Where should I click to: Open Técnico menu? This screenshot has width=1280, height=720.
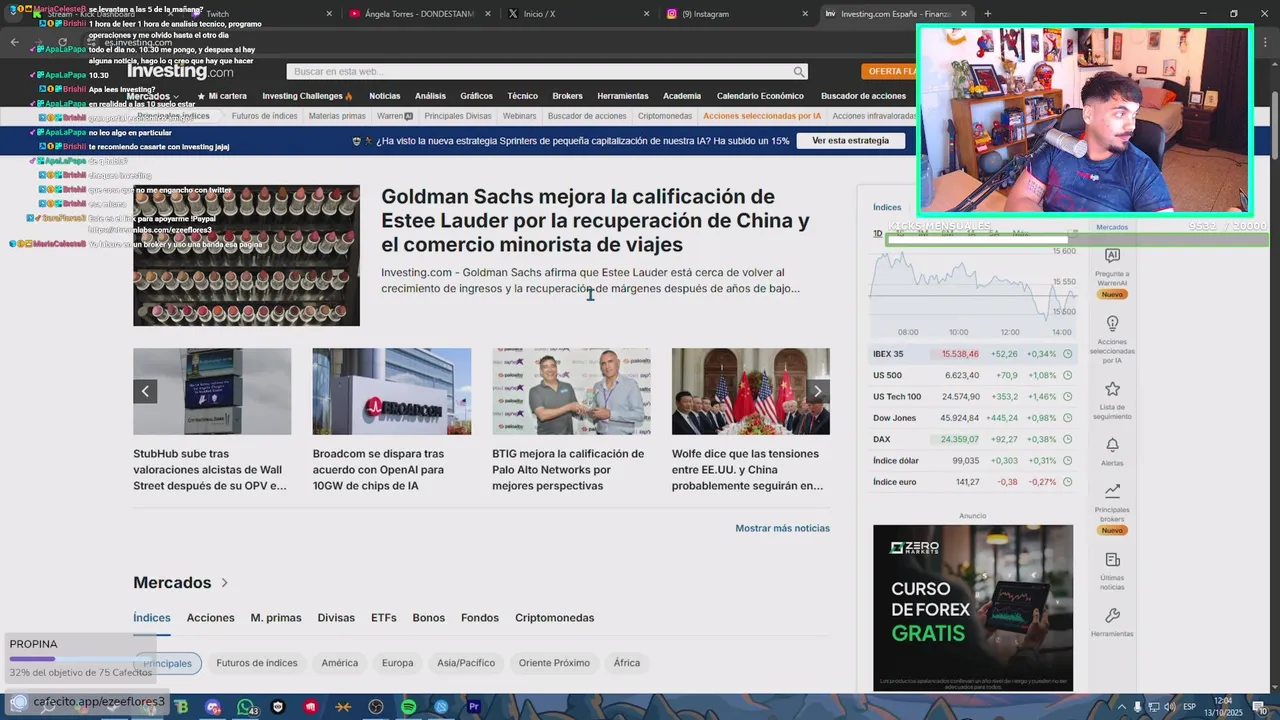(x=522, y=96)
